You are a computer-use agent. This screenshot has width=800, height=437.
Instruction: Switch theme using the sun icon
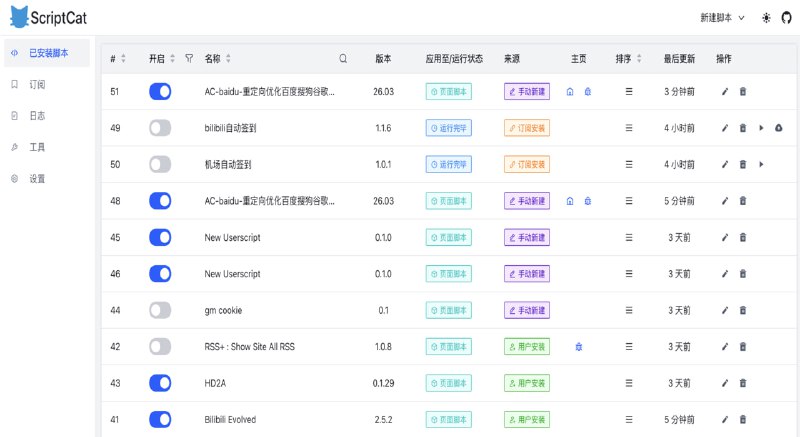[x=766, y=18]
